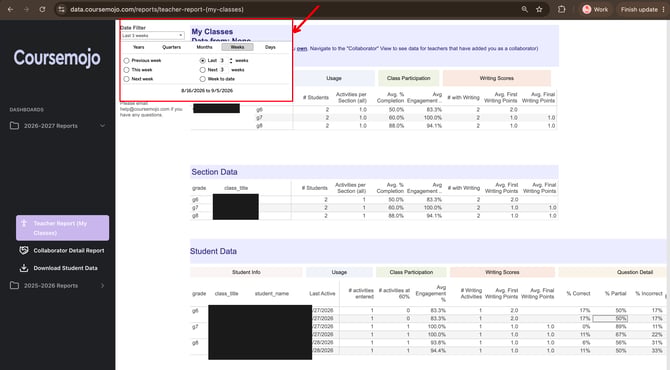Click the Last Active column header
670x370 pixels.
tap(322, 294)
